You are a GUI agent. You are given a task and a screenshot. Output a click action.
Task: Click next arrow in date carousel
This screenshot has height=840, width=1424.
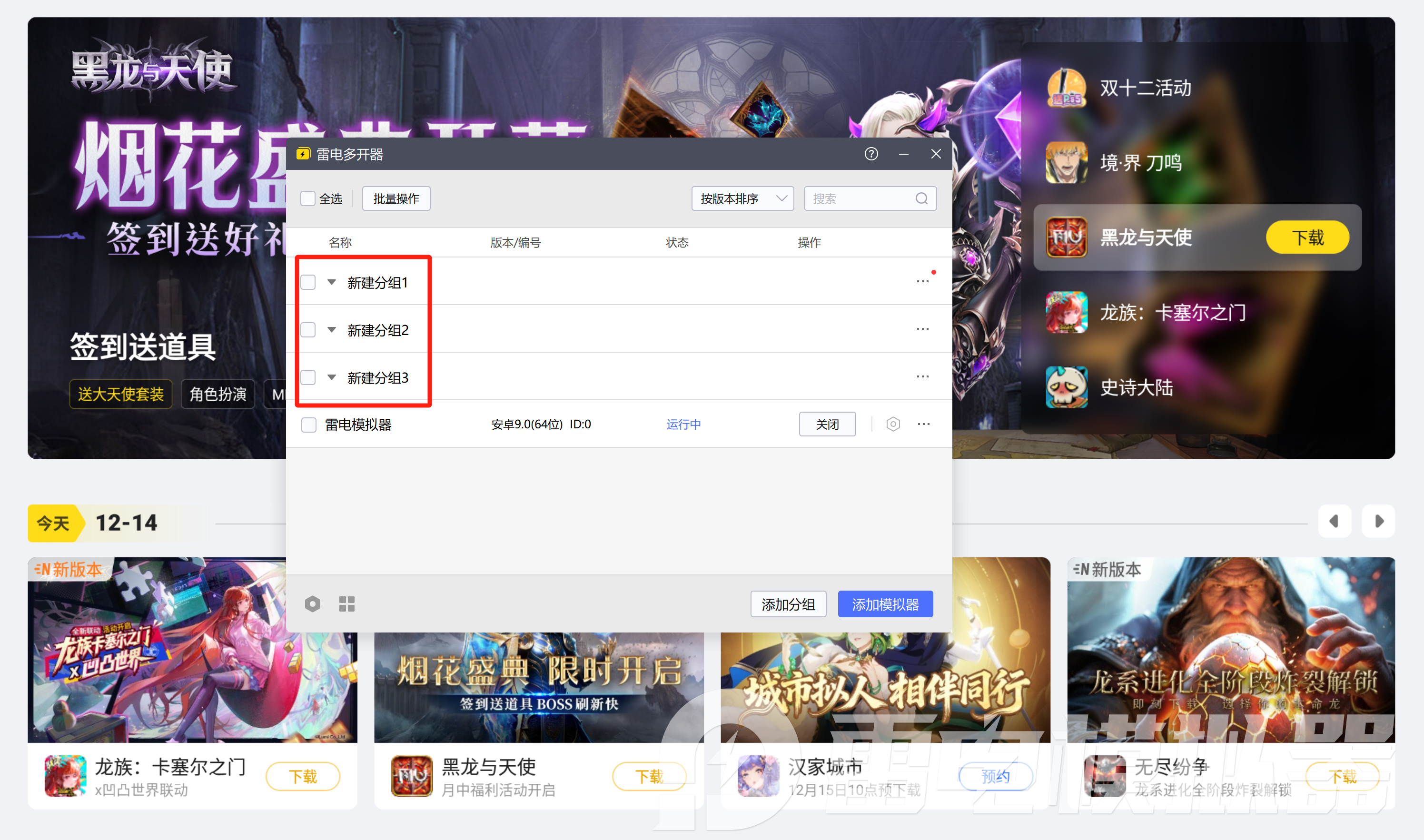(x=1379, y=521)
